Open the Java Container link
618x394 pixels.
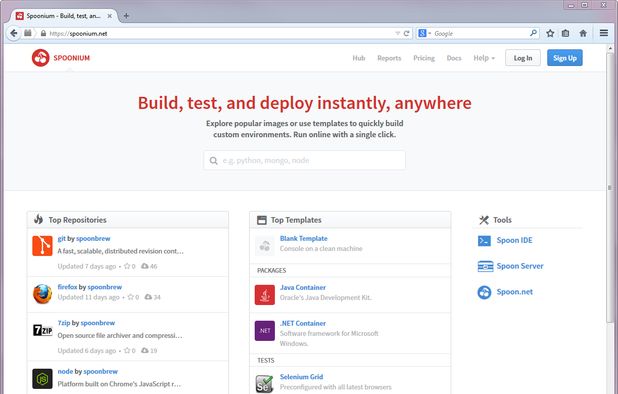pyautogui.click(x=303, y=287)
